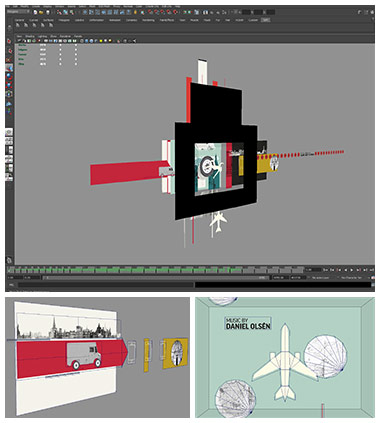Select the Scale tool in the toolbox
The image size is (380, 423).
coord(9,85)
